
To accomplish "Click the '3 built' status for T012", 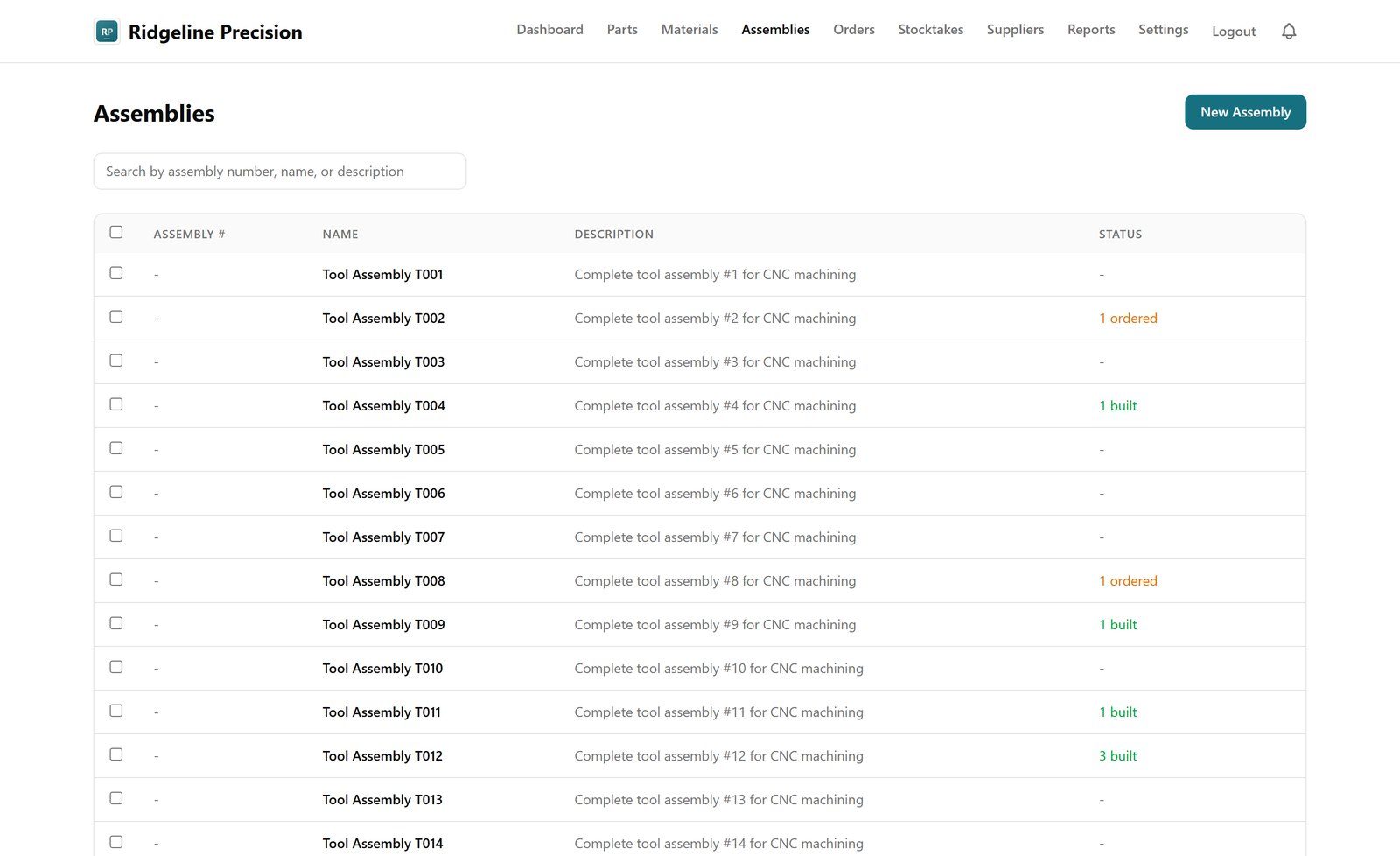I will click(1118, 756).
